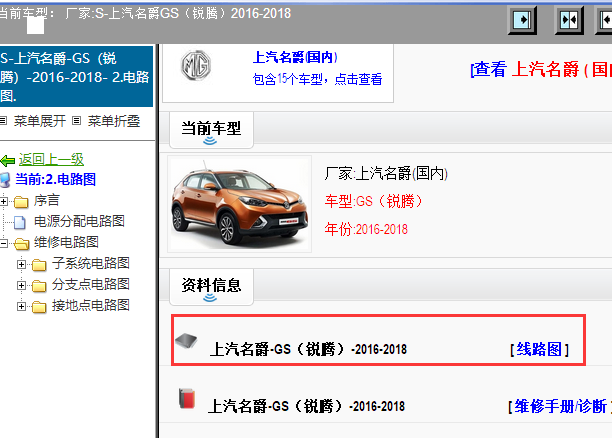The width and height of the screenshot is (612, 438).
Task: Expand the 序言 tree node
Action: [4, 201]
